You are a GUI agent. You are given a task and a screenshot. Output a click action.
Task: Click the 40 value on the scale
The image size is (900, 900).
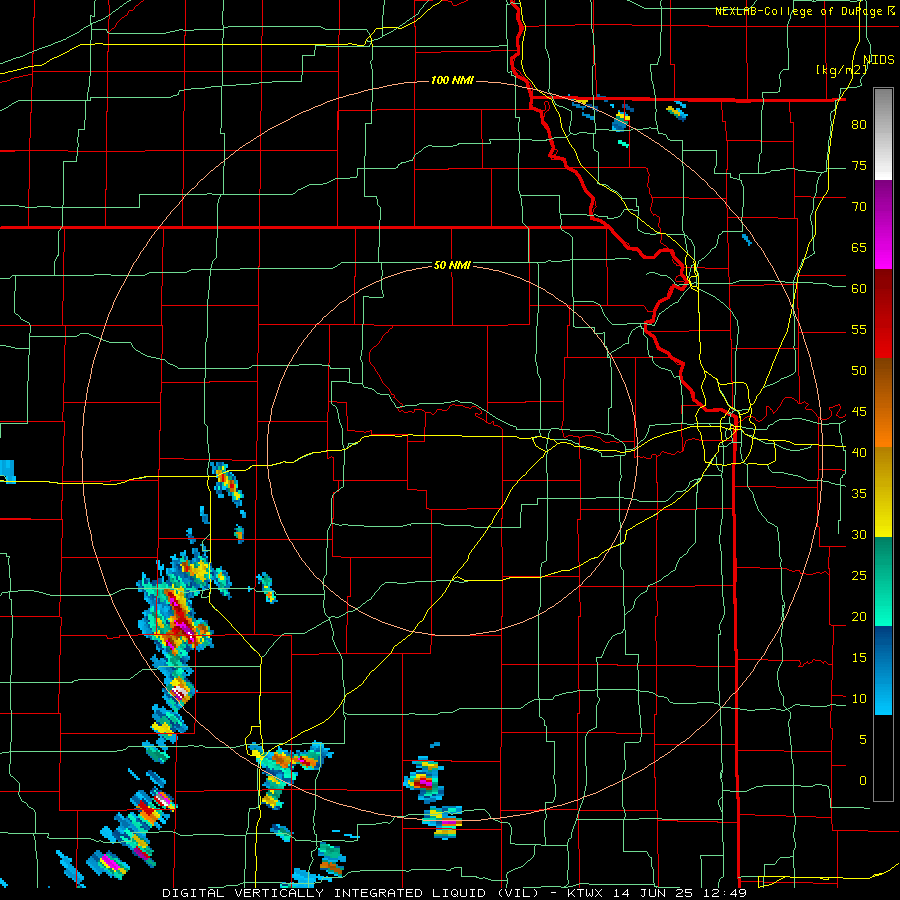point(859,453)
